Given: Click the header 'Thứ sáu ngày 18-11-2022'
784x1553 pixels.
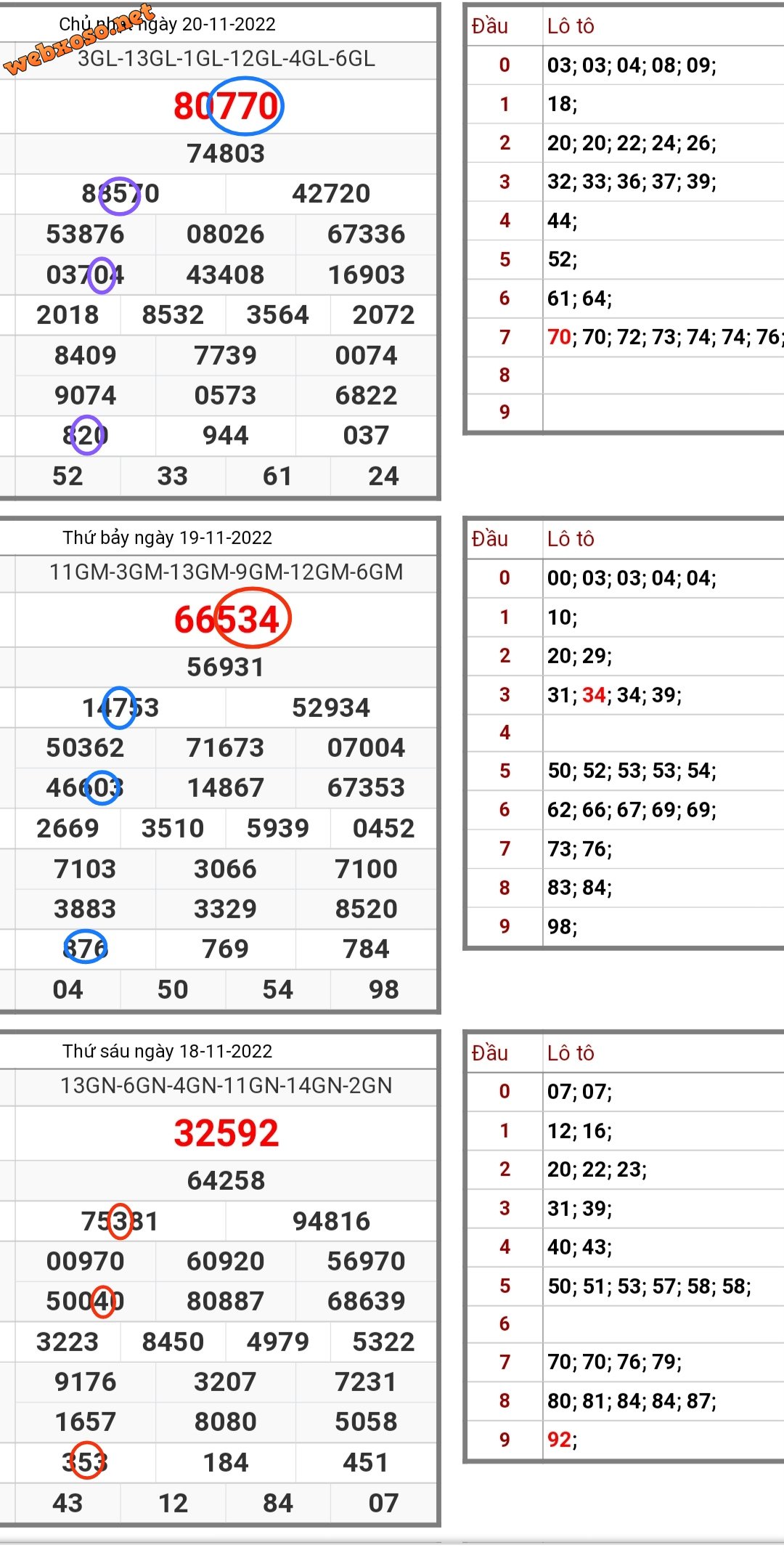Looking at the screenshot, I should 168,1051.
